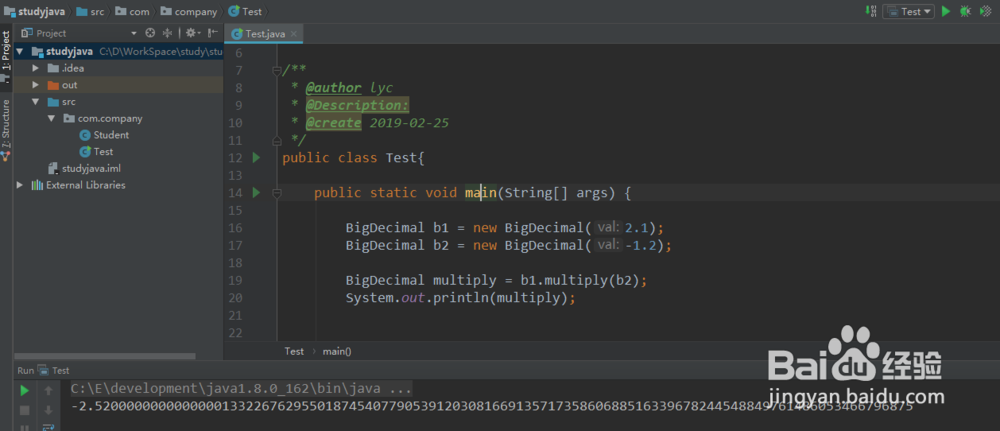Open the 1: Project side tool window tab
Viewport: 1000px width, 431px height.
tap(6, 55)
